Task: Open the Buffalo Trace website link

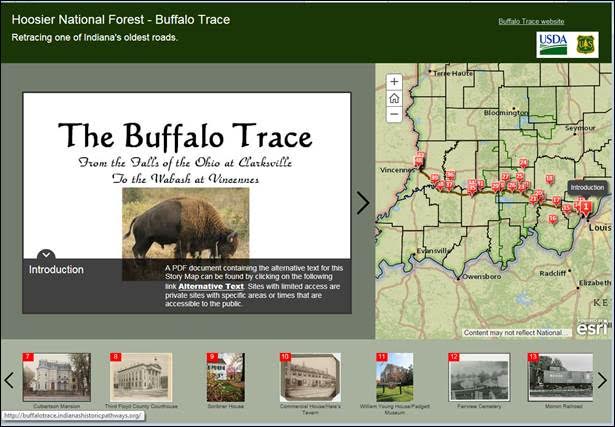Action: point(531,21)
